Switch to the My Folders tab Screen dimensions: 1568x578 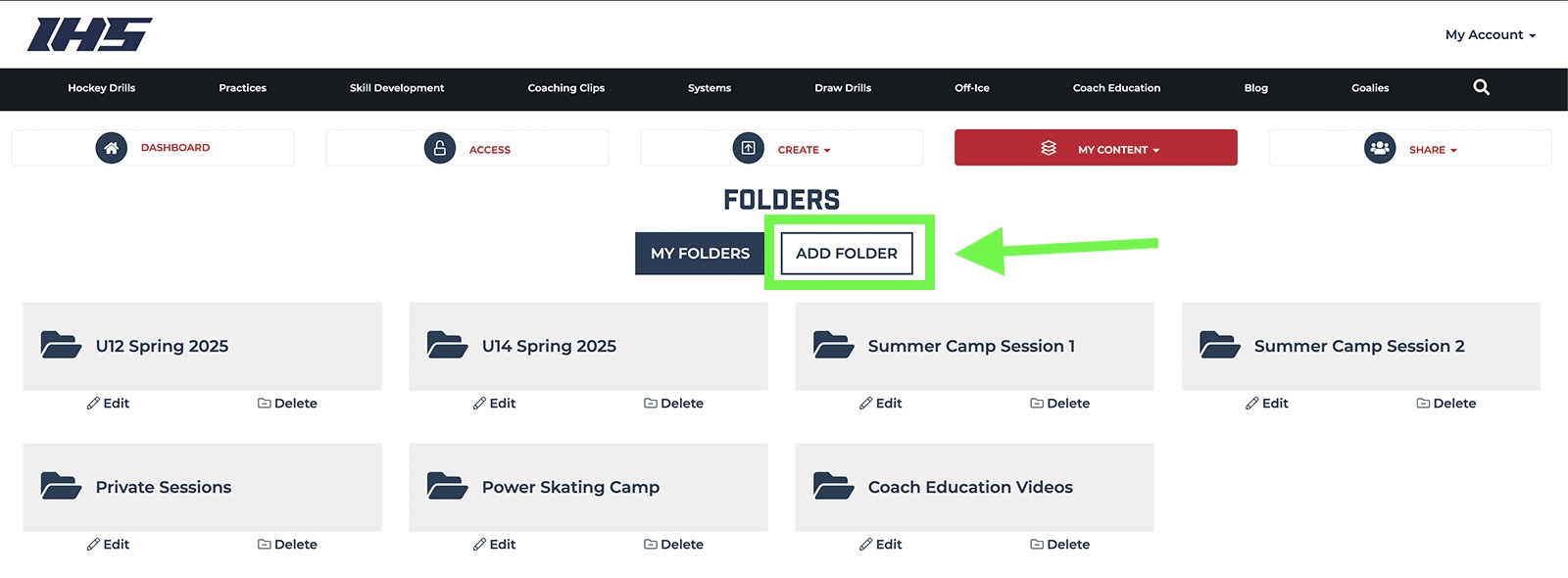[x=700, y=253]
